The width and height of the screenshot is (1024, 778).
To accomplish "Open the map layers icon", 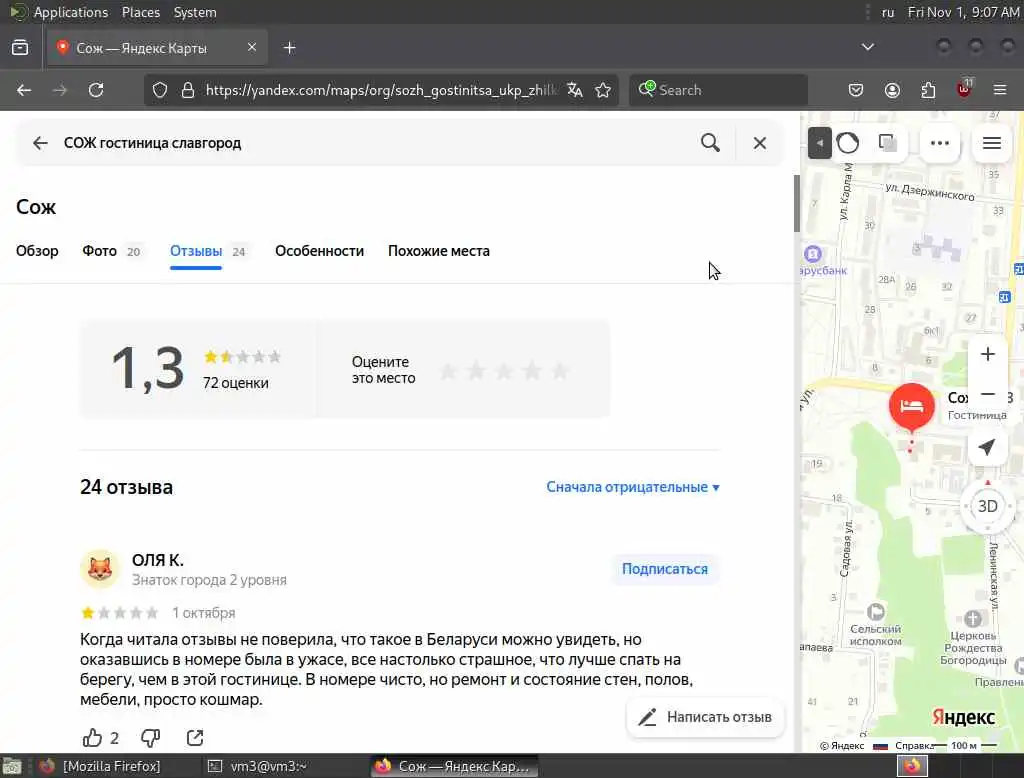I will pyautogui.click(x=888, y=143).
